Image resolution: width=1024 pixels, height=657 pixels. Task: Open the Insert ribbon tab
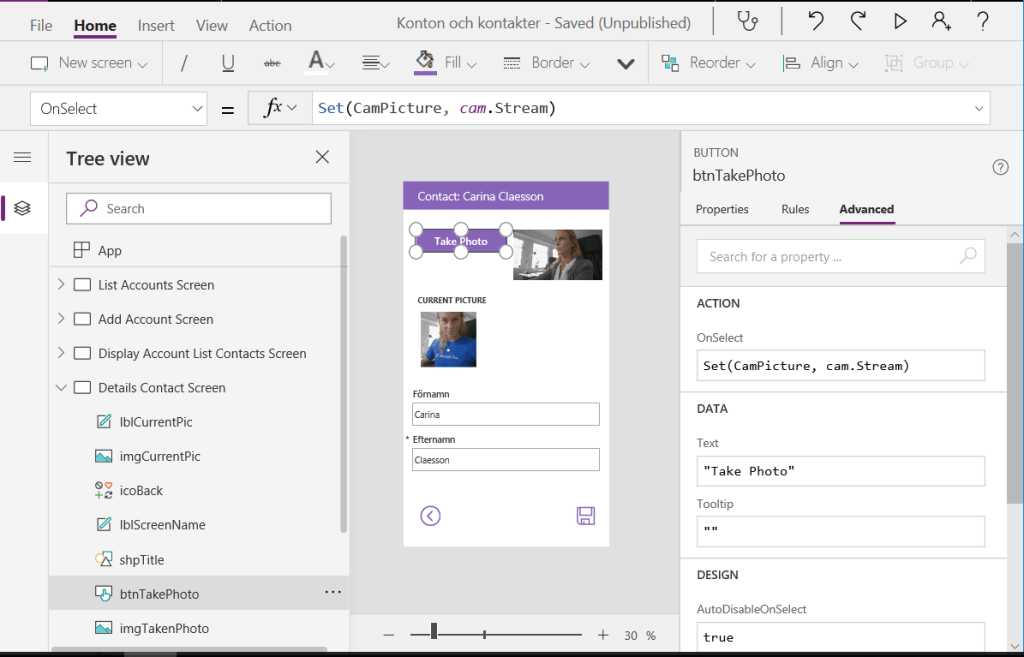coord(156,25)
